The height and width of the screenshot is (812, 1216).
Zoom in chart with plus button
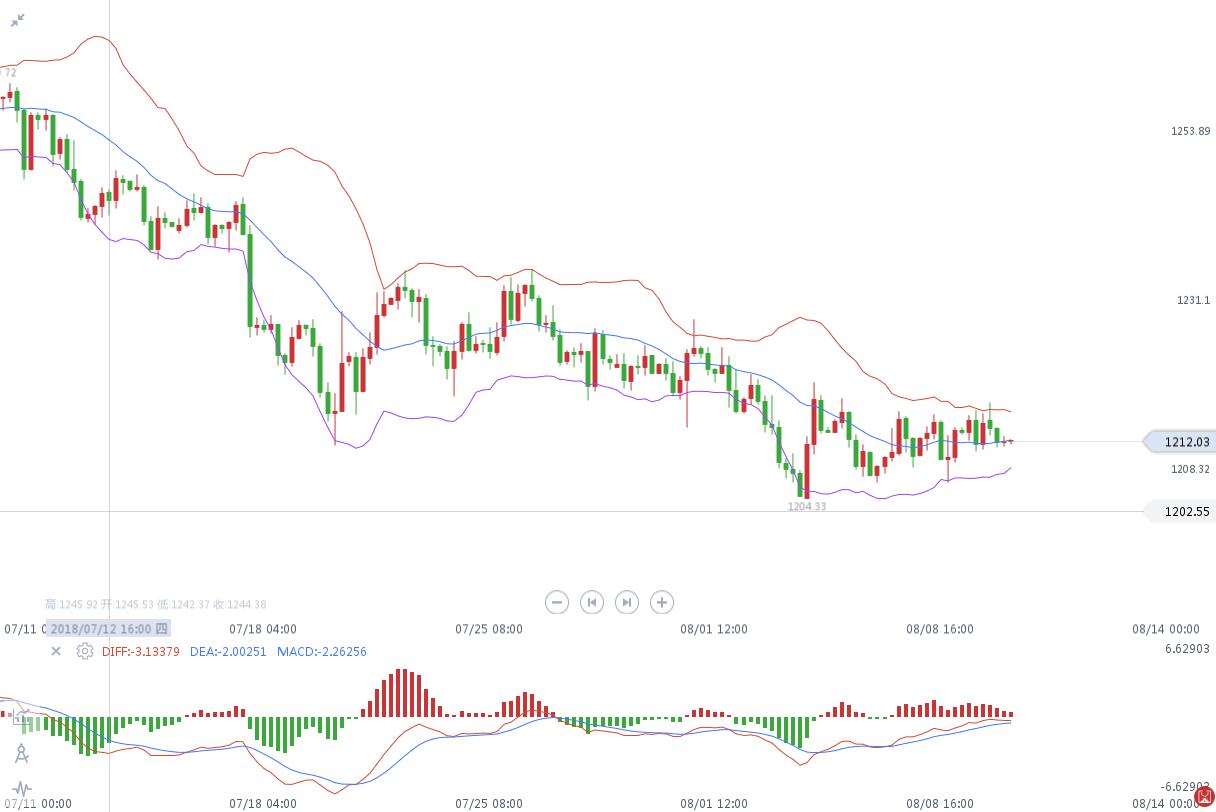661,602
